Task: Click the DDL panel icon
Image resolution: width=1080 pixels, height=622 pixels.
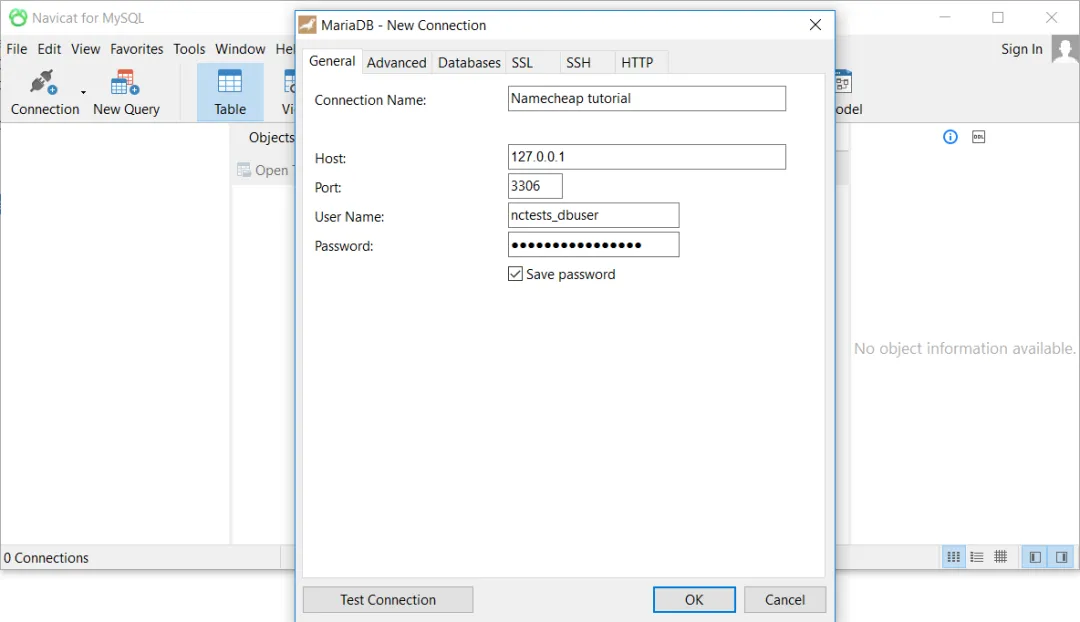Action: [979, 137]
